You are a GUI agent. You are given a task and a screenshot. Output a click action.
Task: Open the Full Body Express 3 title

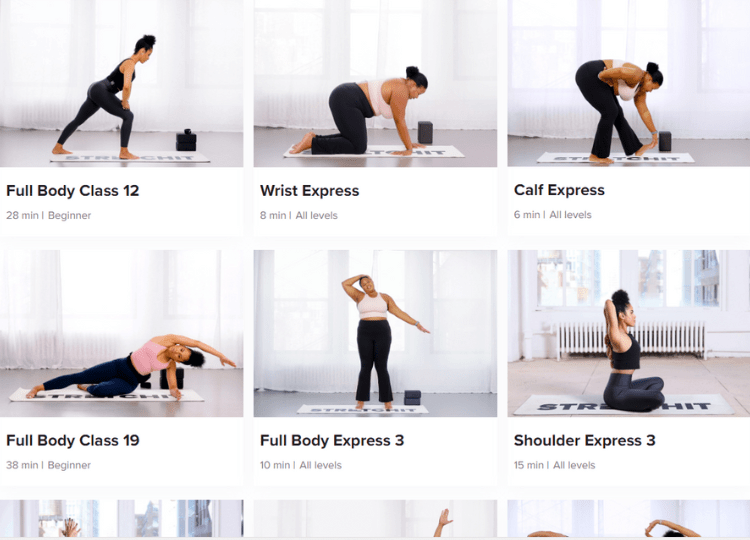coord(332,441)
